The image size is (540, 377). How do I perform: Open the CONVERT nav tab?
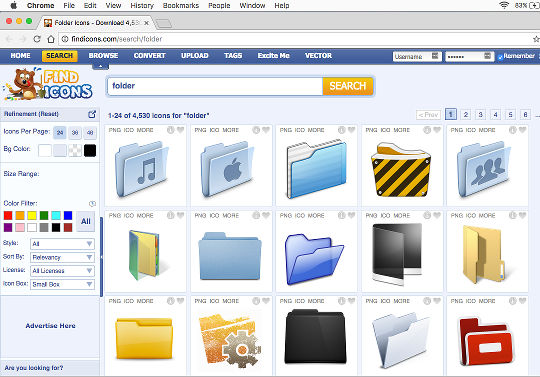tap(149, 55)
